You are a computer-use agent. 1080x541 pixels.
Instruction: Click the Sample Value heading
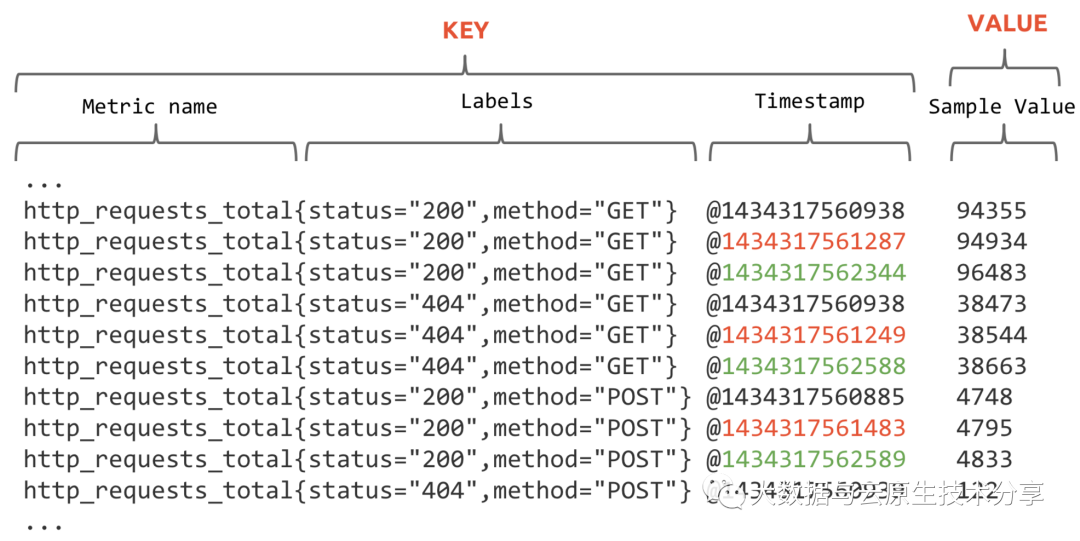(x=1001, y=106)
